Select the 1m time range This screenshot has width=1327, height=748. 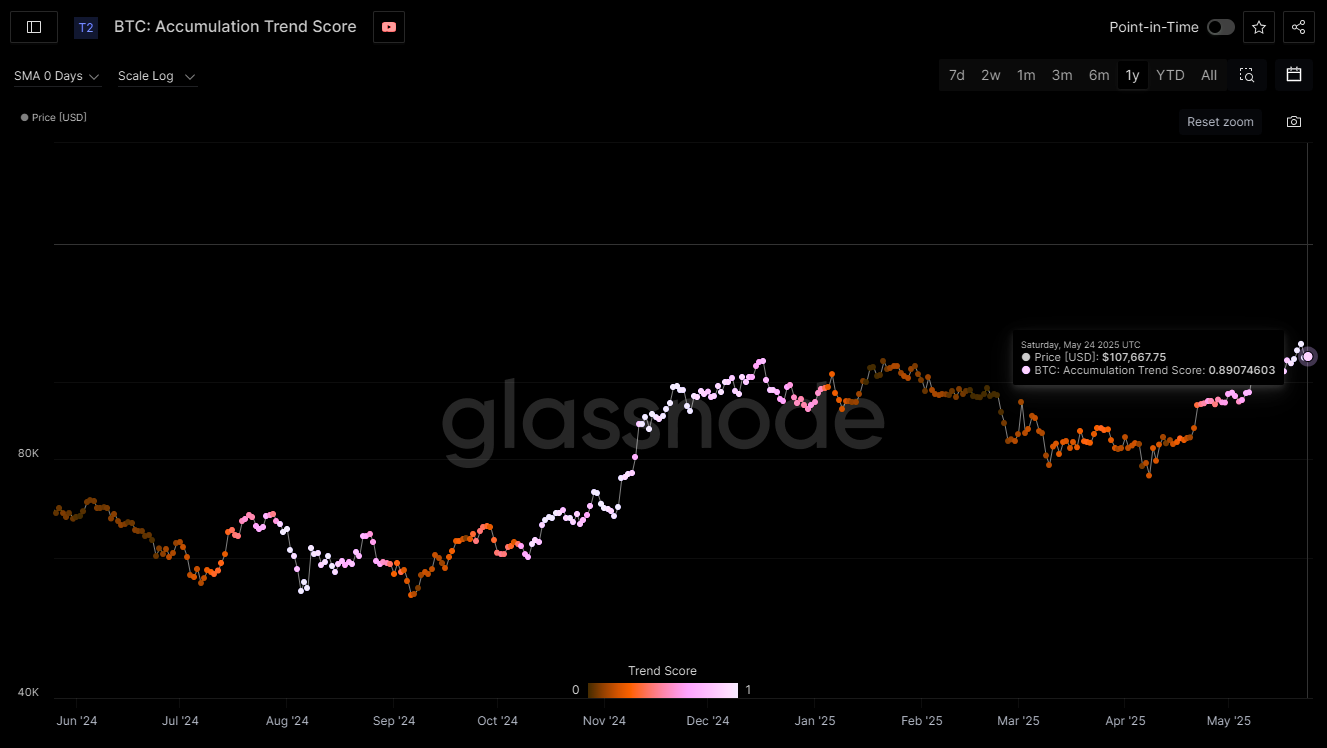(1026, 75)
